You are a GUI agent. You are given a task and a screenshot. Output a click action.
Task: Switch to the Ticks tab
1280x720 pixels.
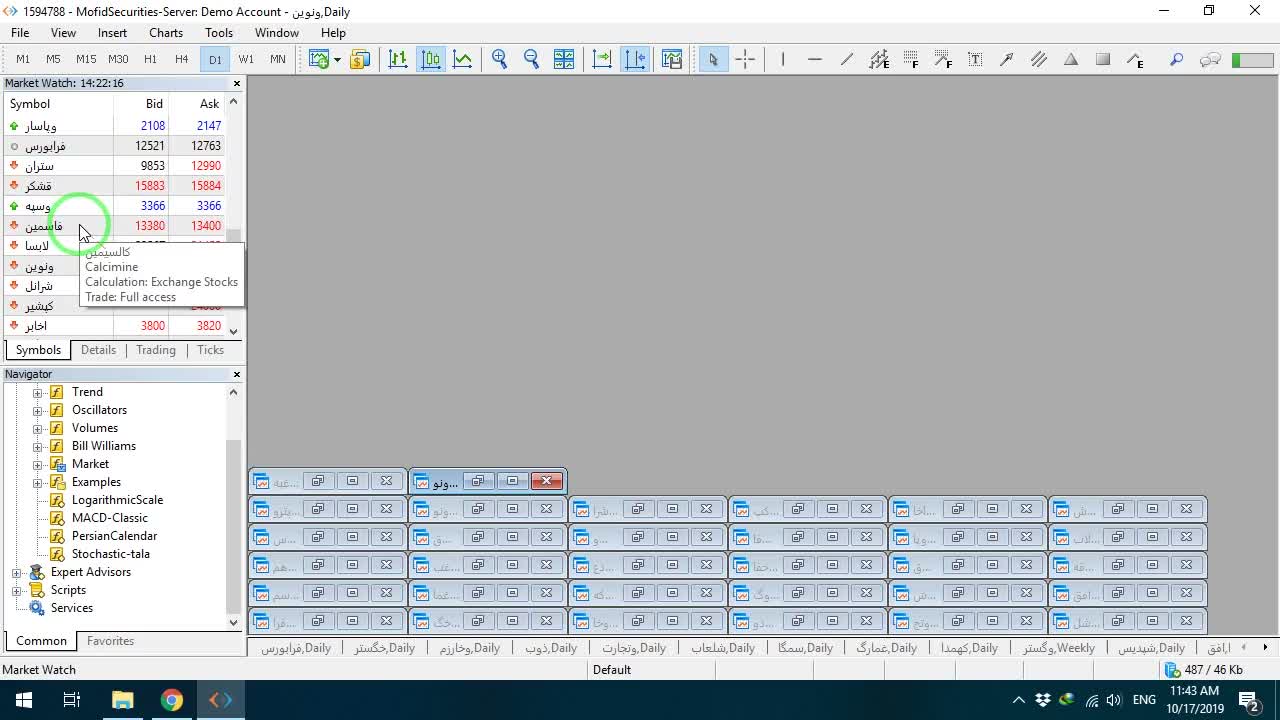[x=210, y=350]
